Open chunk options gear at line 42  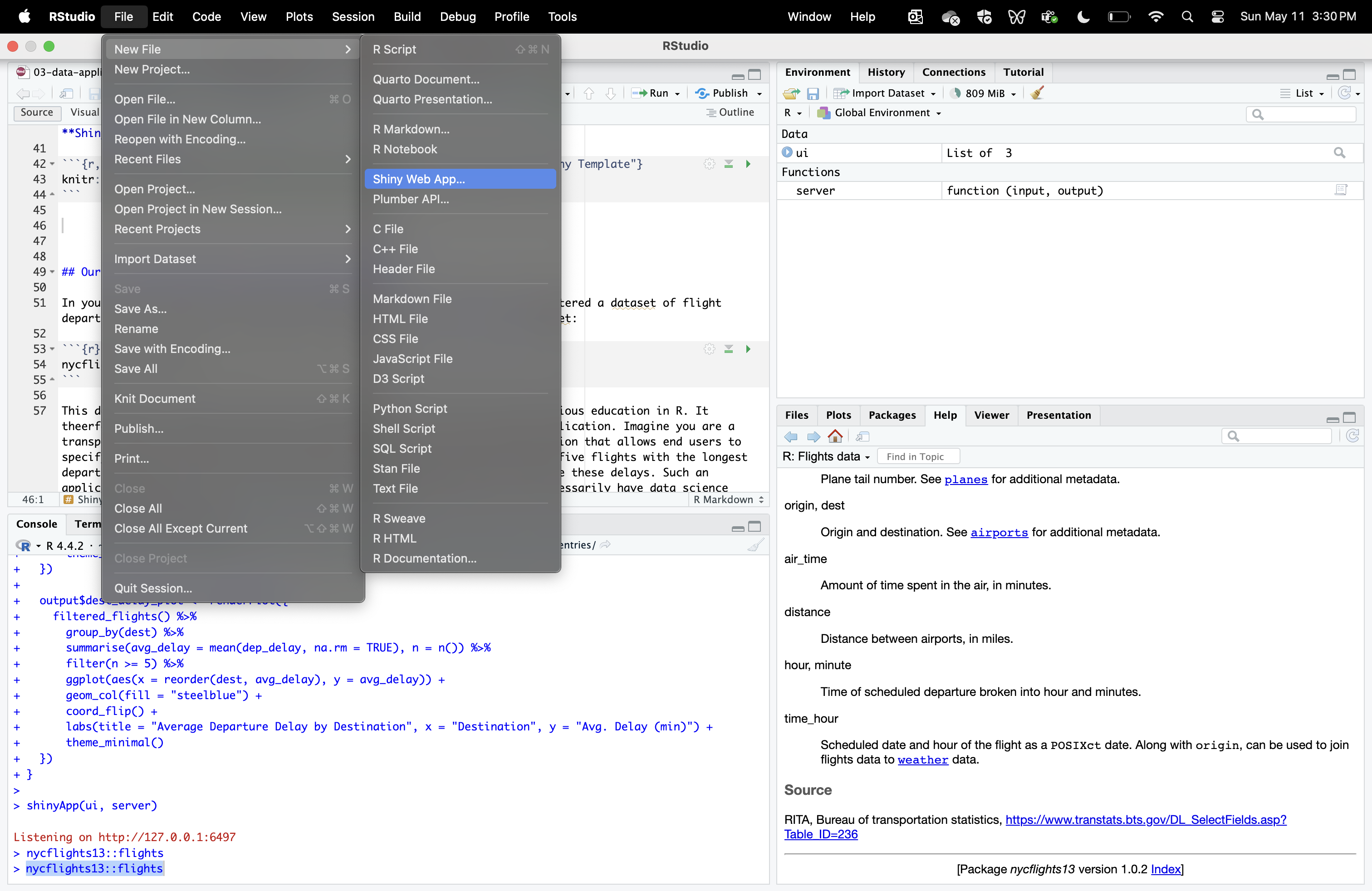[709, 164]
